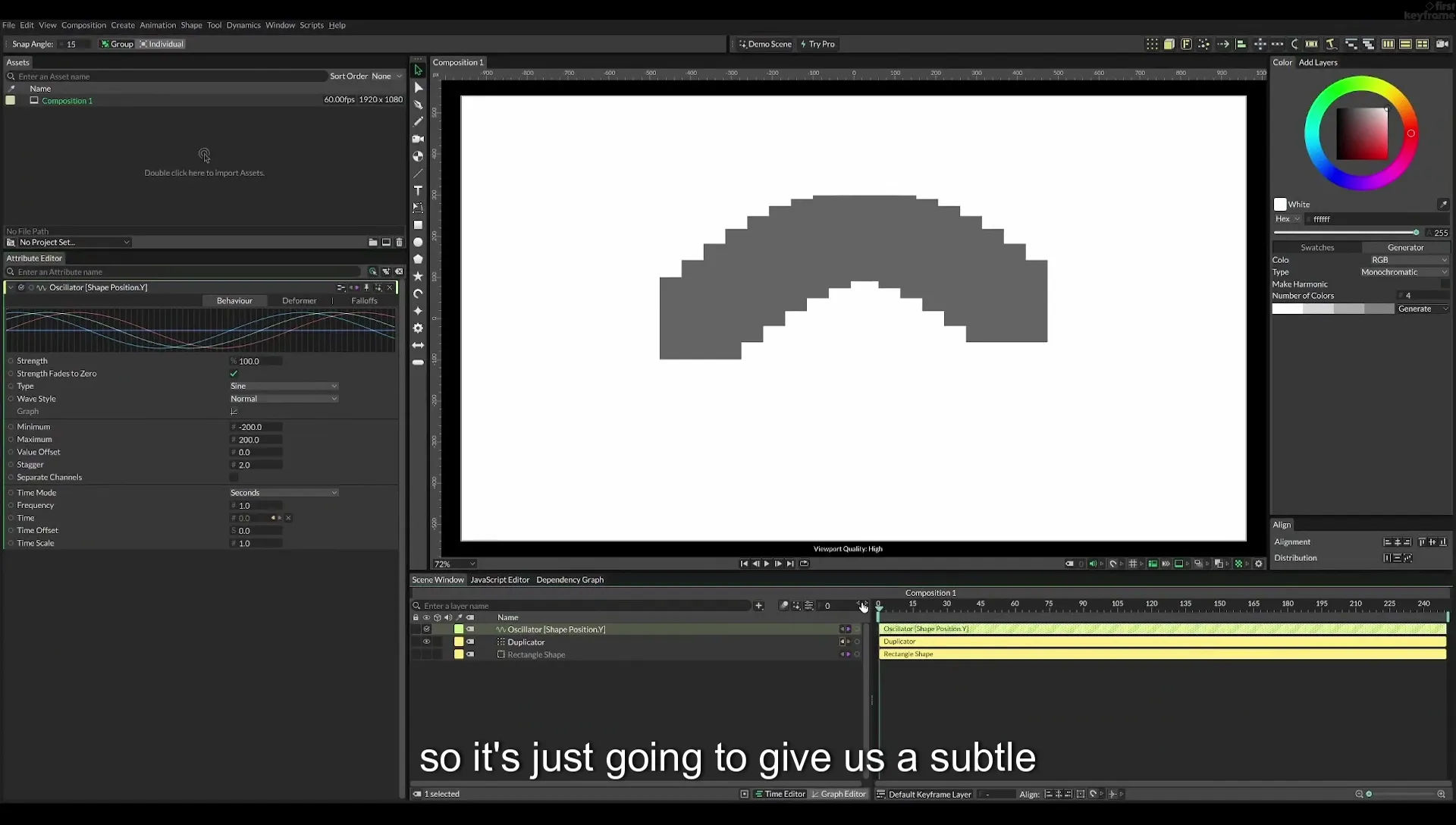1456x825 pixels.
Task: Toggle Oscillator layer active check
Action: 426,629
